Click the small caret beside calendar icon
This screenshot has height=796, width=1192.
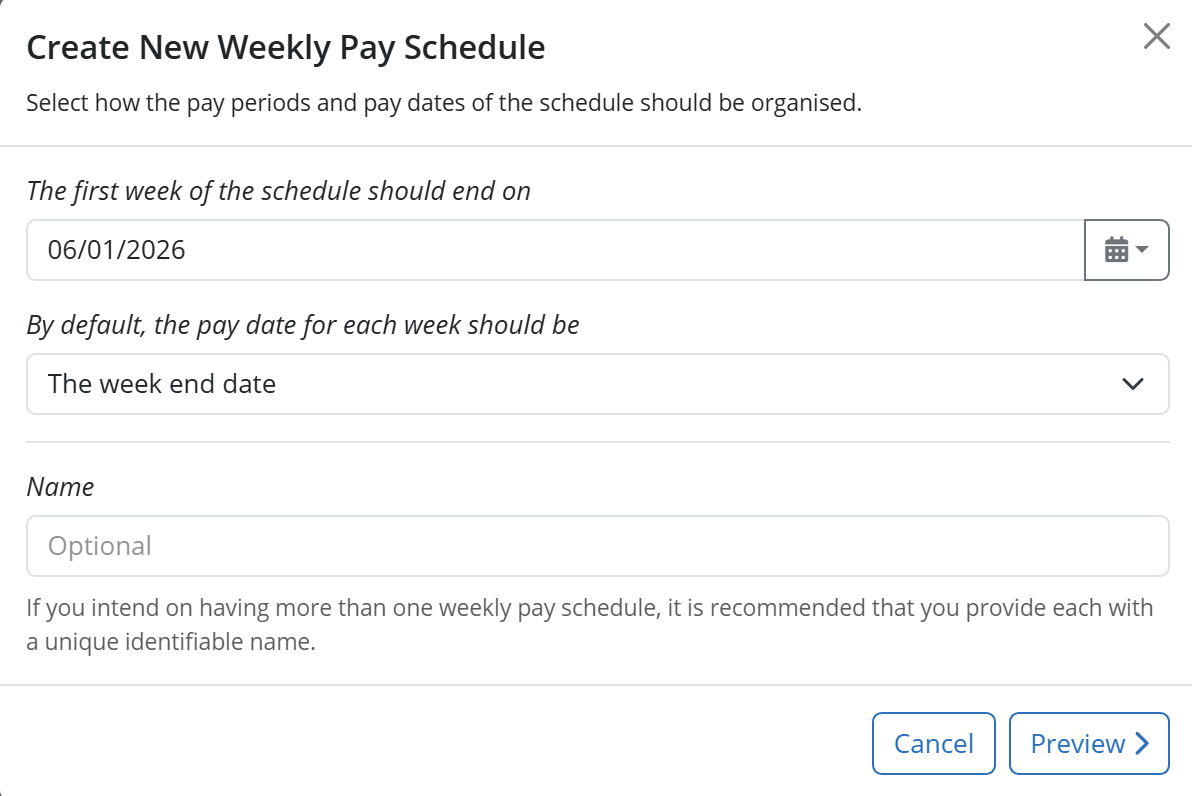click(1142, 249)
